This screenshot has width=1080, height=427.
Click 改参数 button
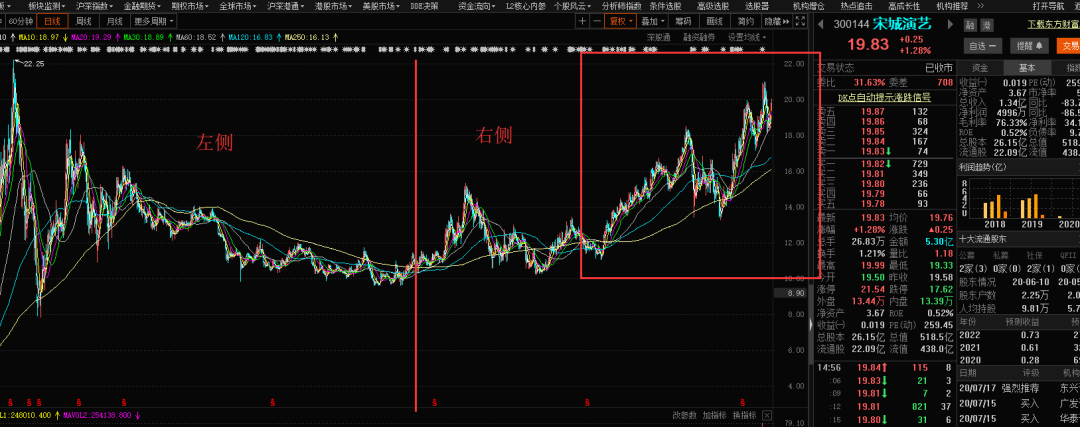[685, 415]
